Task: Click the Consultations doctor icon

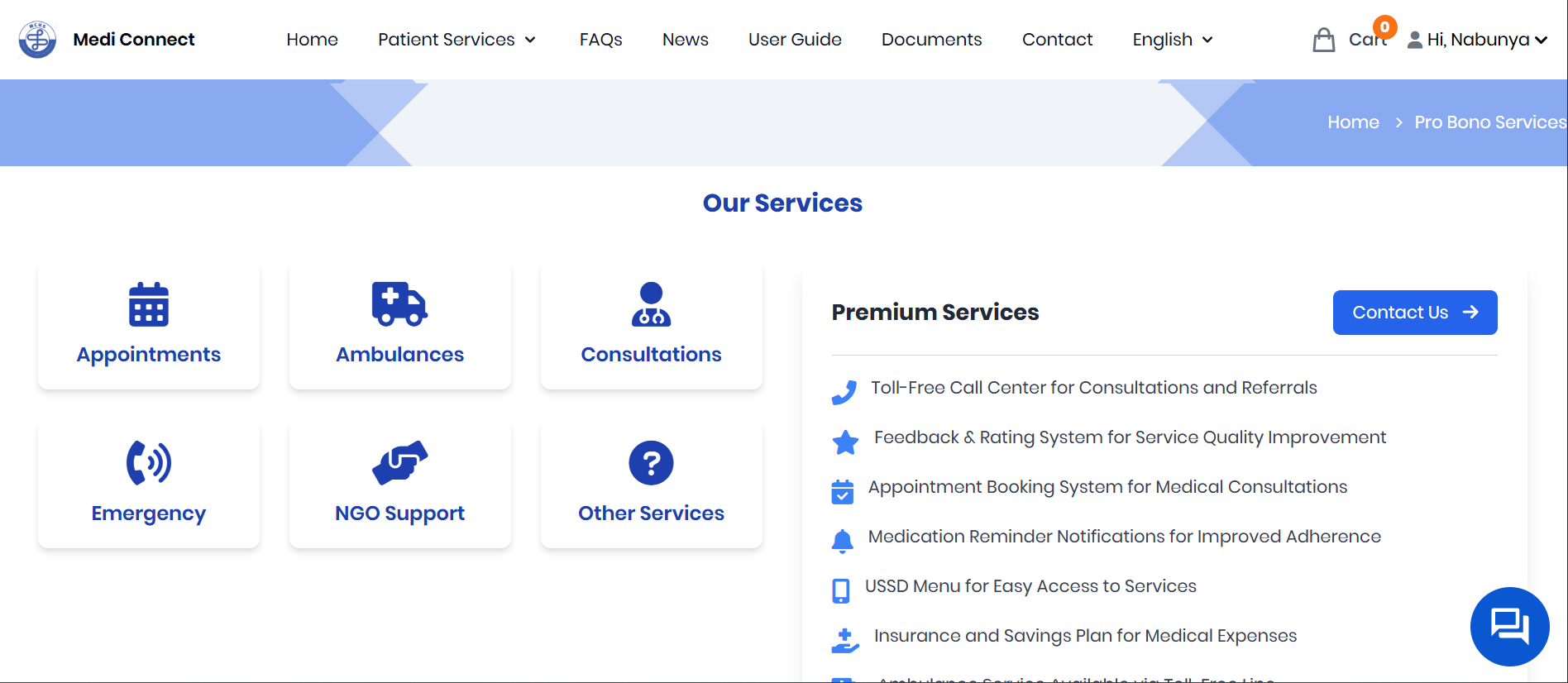Action: (651, 304)
